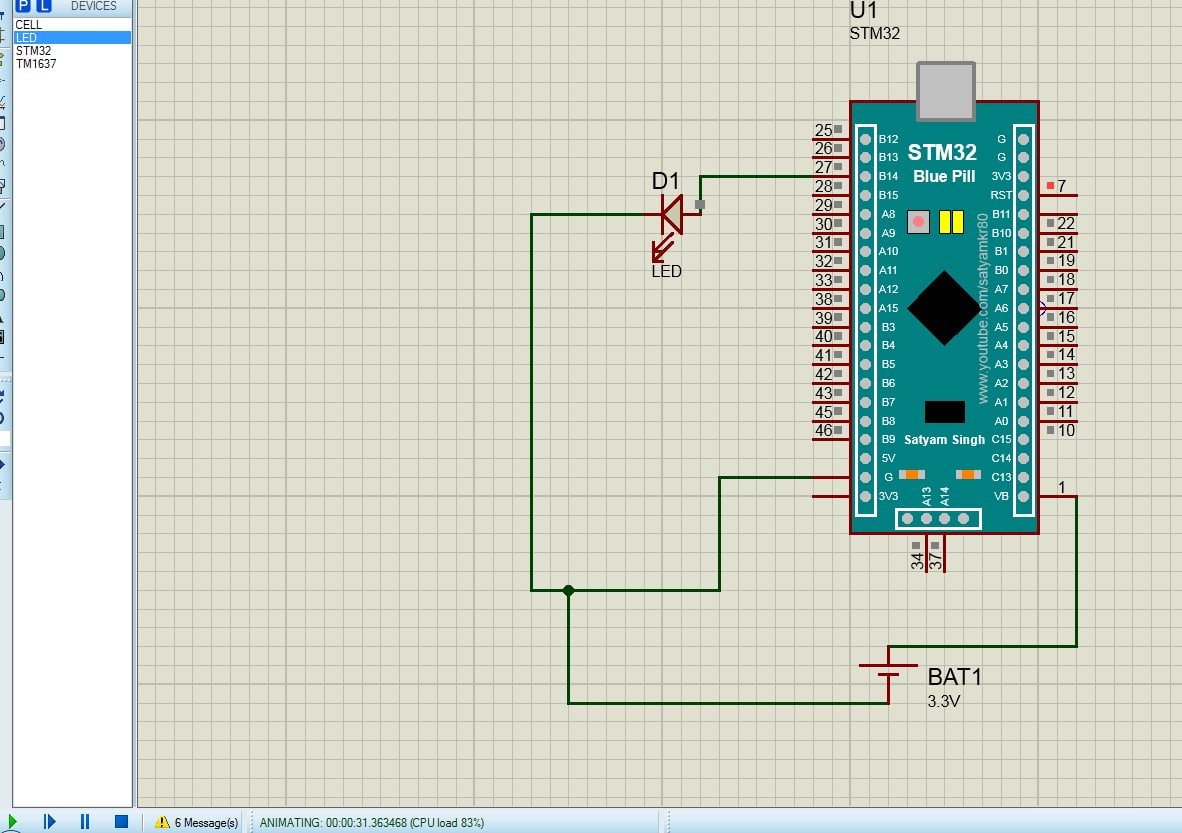This screenshot has width=1182, height=833.
Task: Click the wire junction dot below the LED
Action: tap(568, 590)
